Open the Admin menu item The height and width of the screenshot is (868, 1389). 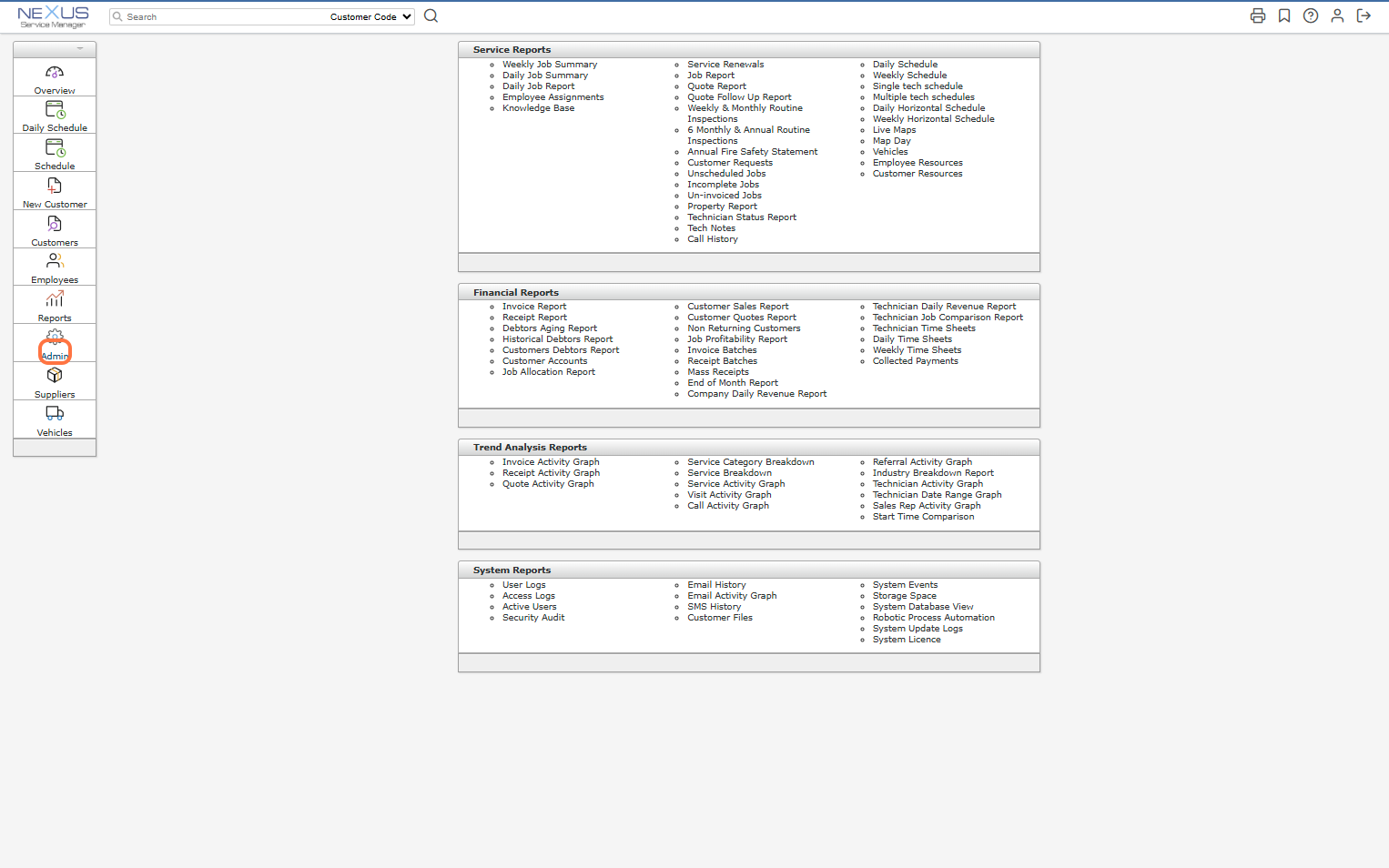(x=55, y=346)
